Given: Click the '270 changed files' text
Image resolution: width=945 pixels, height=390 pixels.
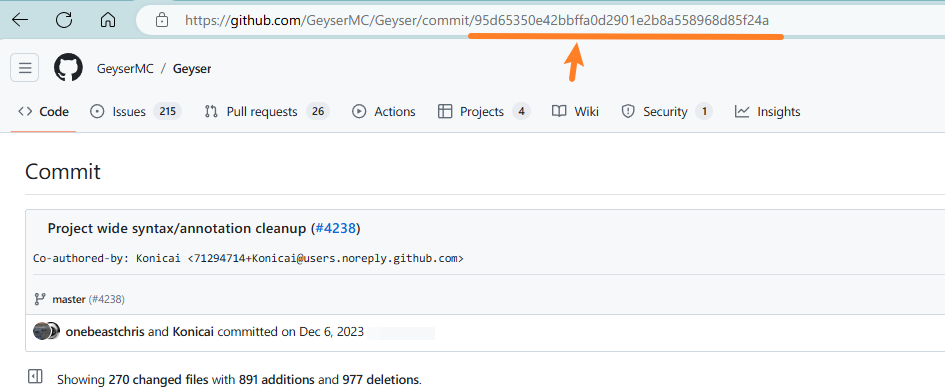Looking at the screenshot, I should (x=159, y=380).
